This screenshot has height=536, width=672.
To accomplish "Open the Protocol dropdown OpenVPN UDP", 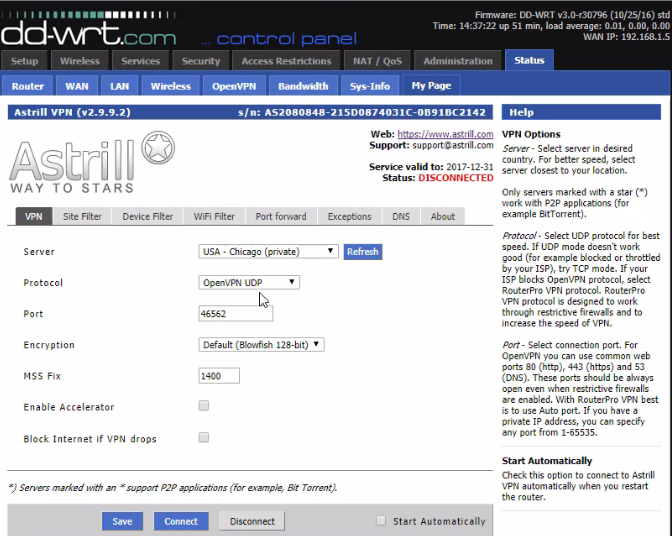I will point(249,282).
